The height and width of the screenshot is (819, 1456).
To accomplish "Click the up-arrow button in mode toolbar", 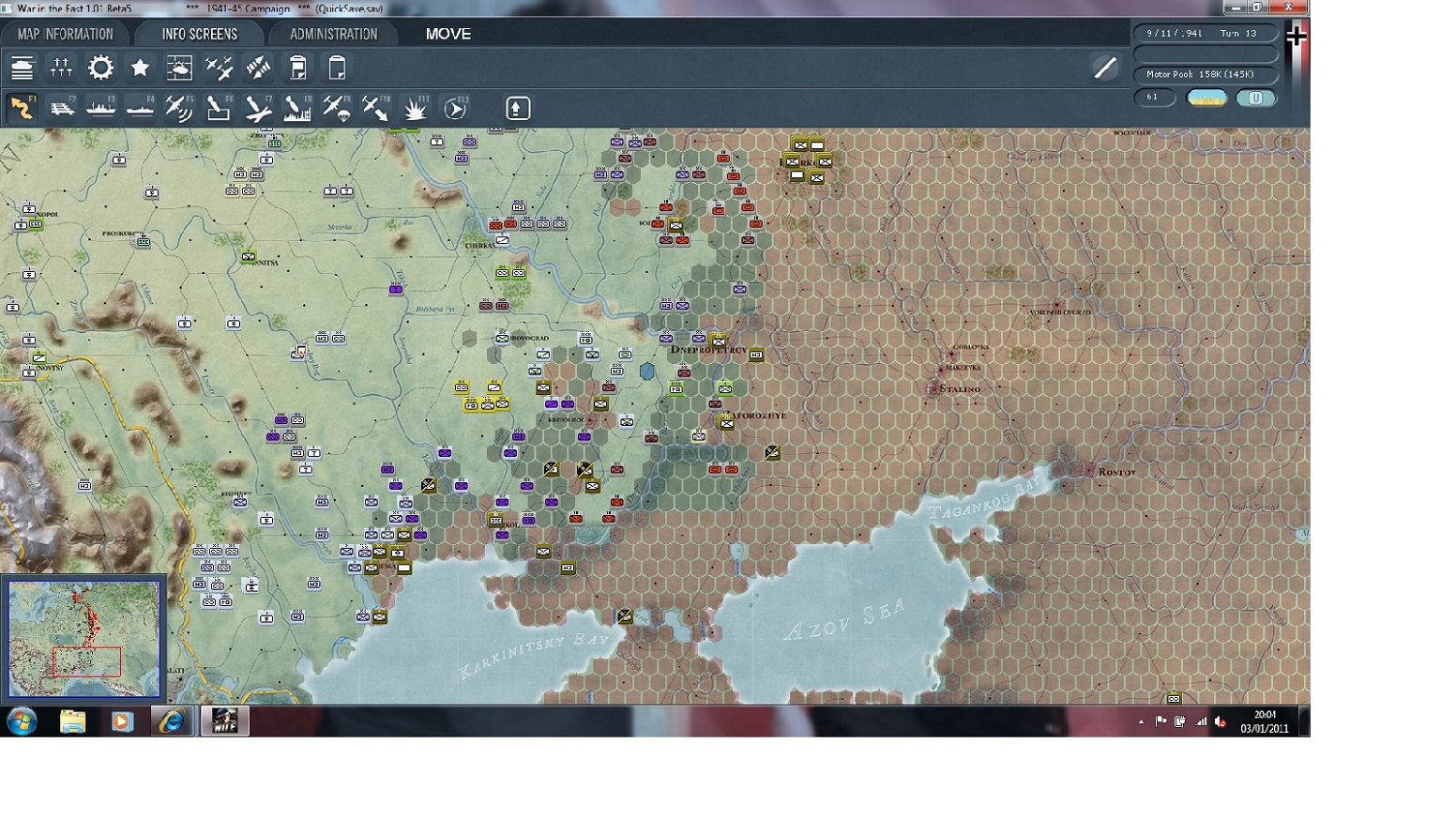I will [518, 108].
